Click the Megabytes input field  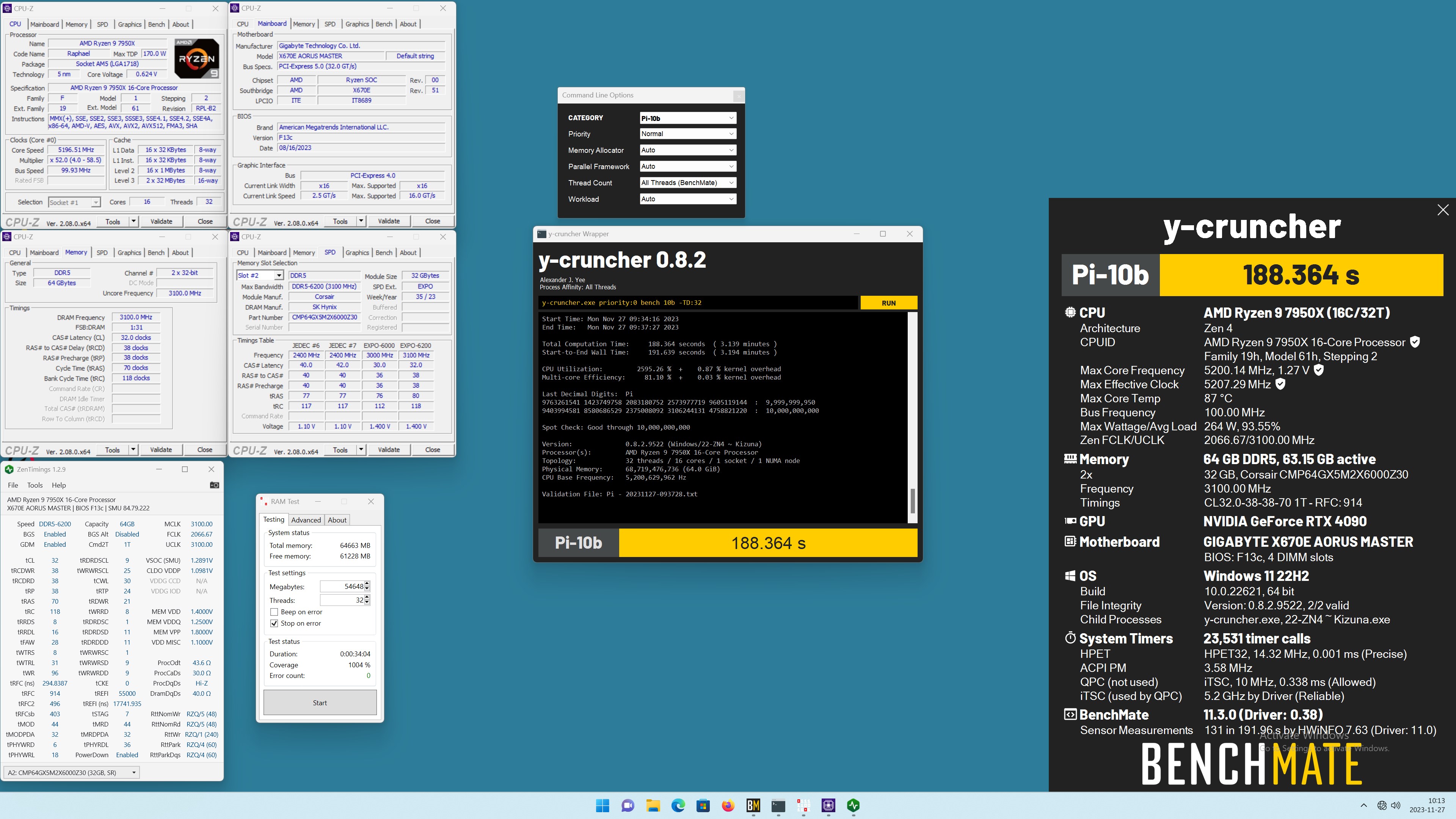(x=342, y=587)
